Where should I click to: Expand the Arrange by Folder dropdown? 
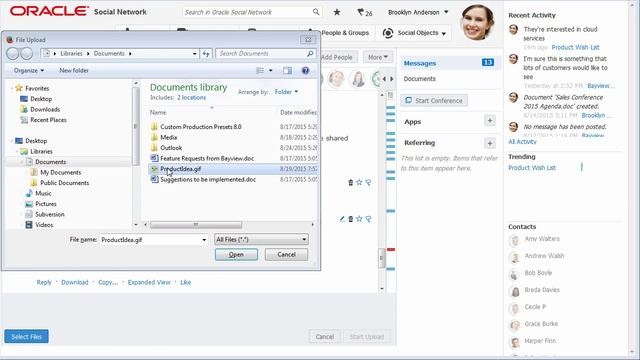click(x=286, y=92)
